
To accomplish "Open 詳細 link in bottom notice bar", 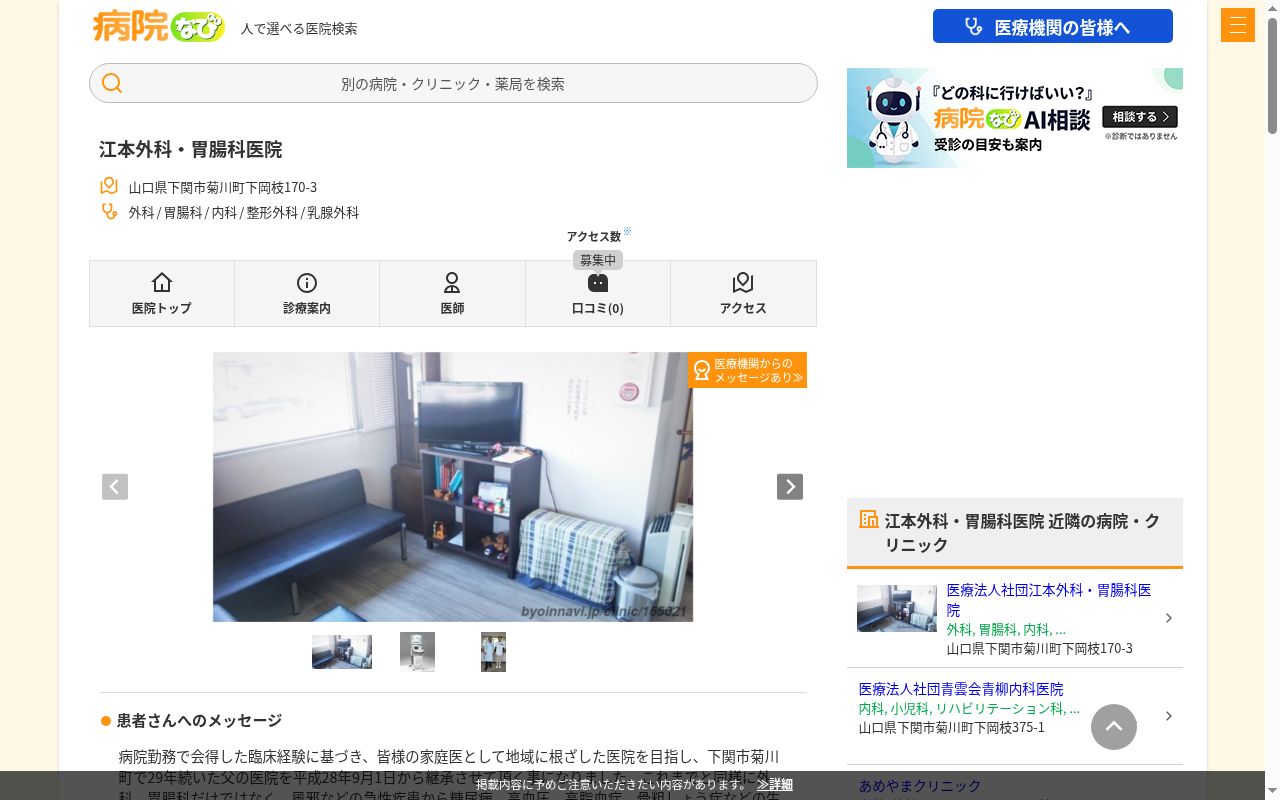I will tap(775, 784).
